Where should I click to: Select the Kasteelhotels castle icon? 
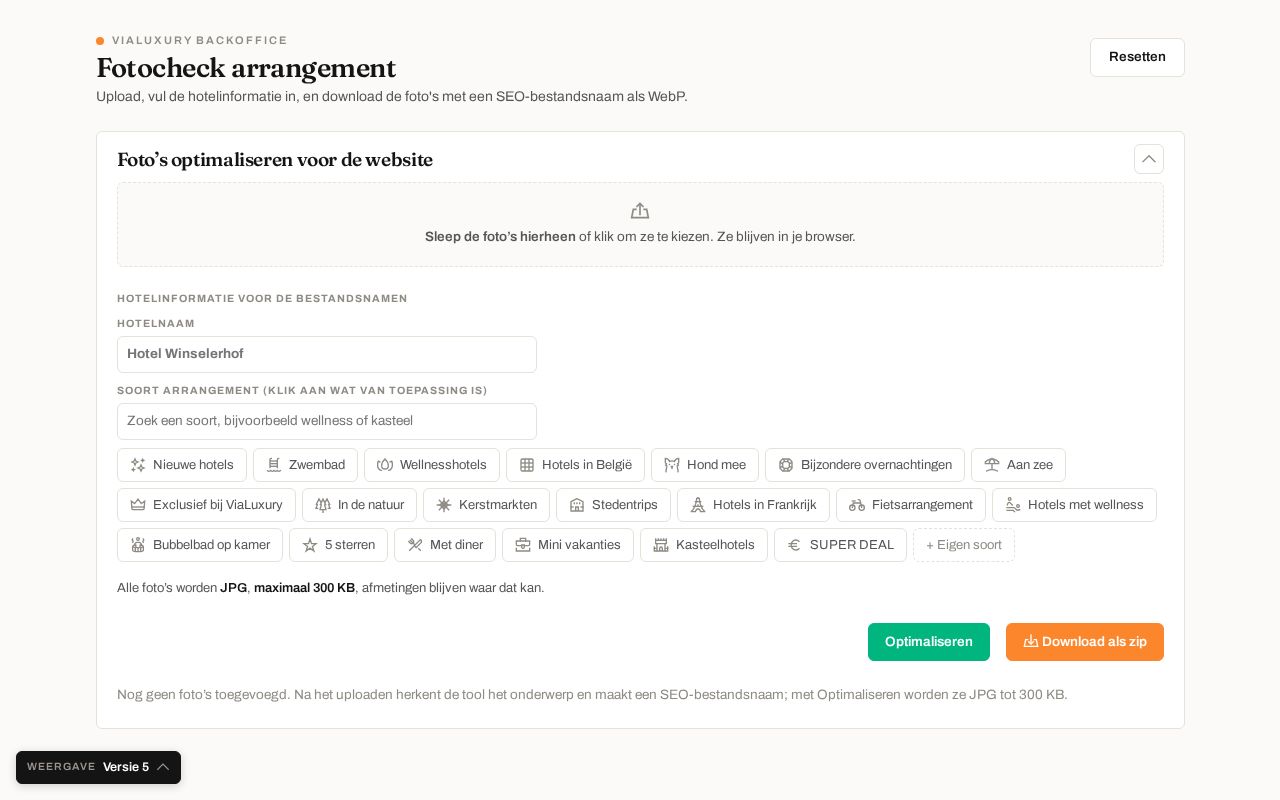coord(661,545)
